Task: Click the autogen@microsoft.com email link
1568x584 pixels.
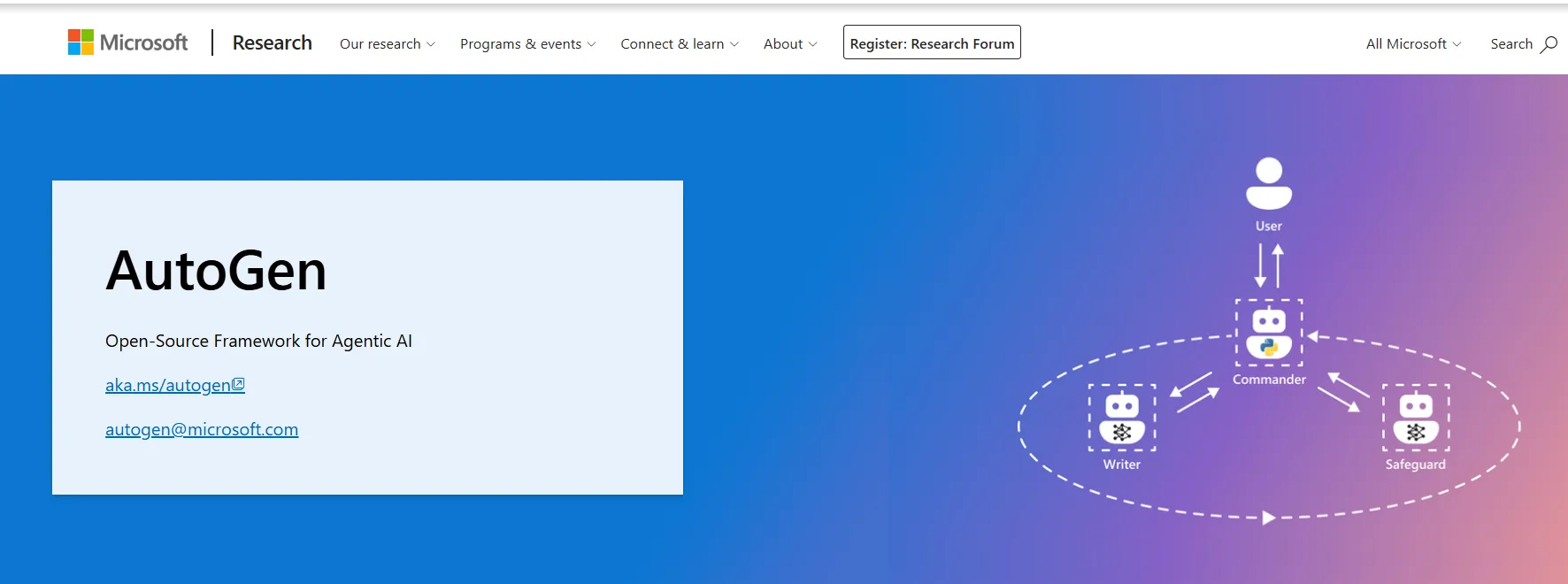Action: [202, 429]
